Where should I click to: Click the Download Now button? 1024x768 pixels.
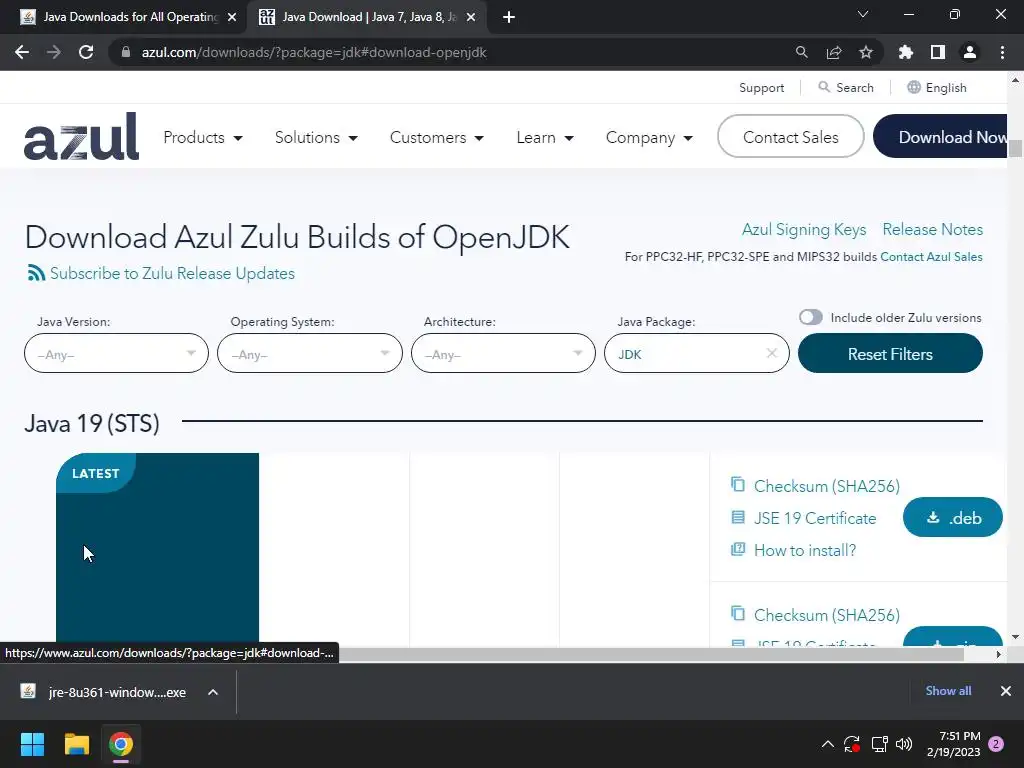tap(940, 136)
